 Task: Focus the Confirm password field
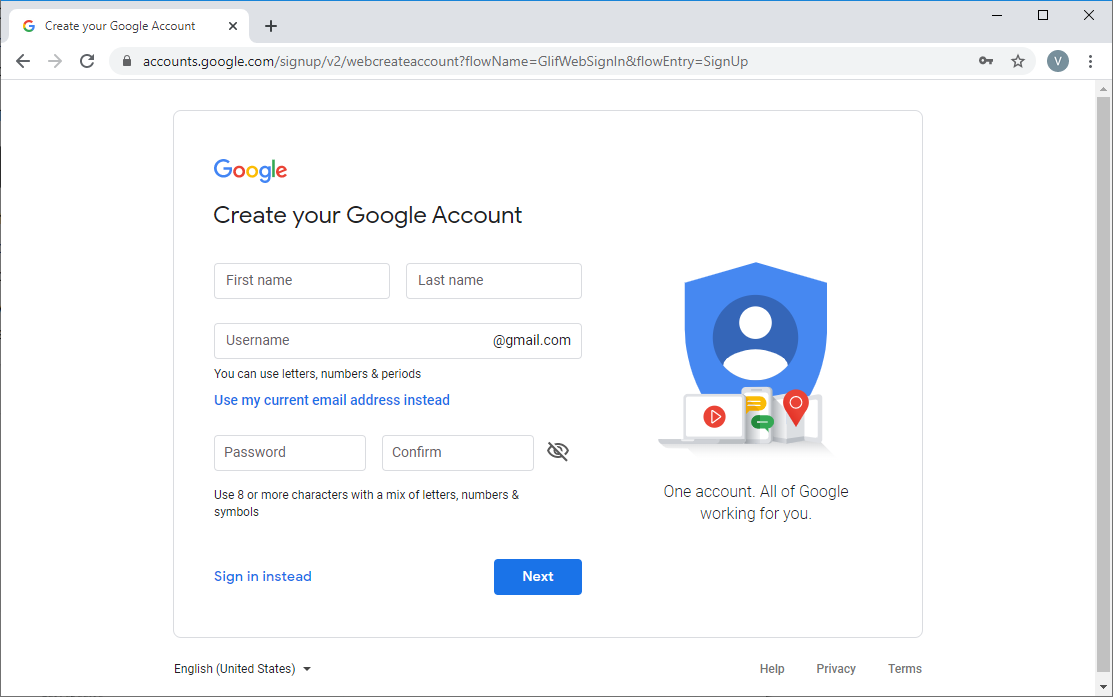point(458,453)
